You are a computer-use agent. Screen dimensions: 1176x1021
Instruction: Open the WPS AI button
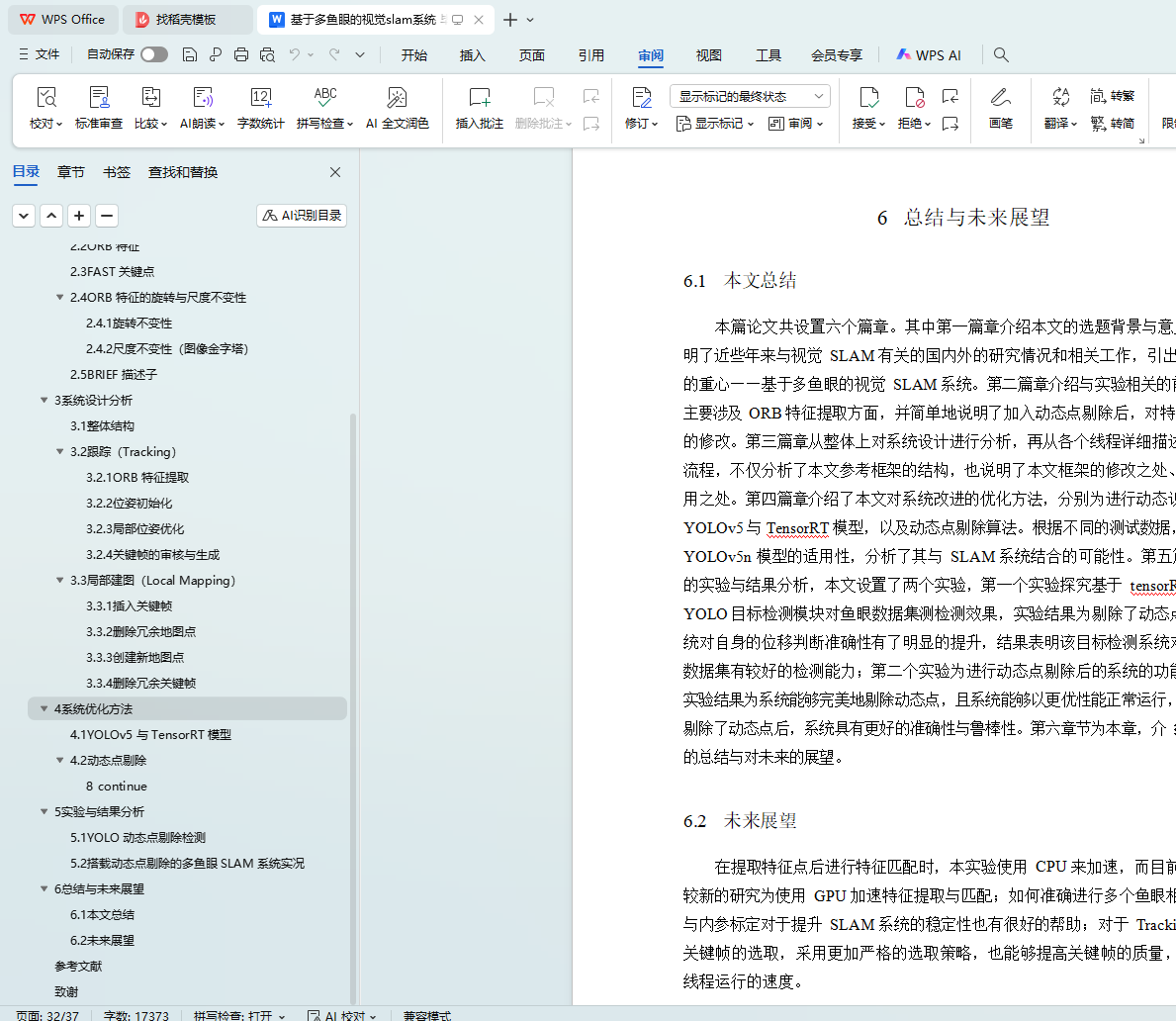click(x=928, y=55)
